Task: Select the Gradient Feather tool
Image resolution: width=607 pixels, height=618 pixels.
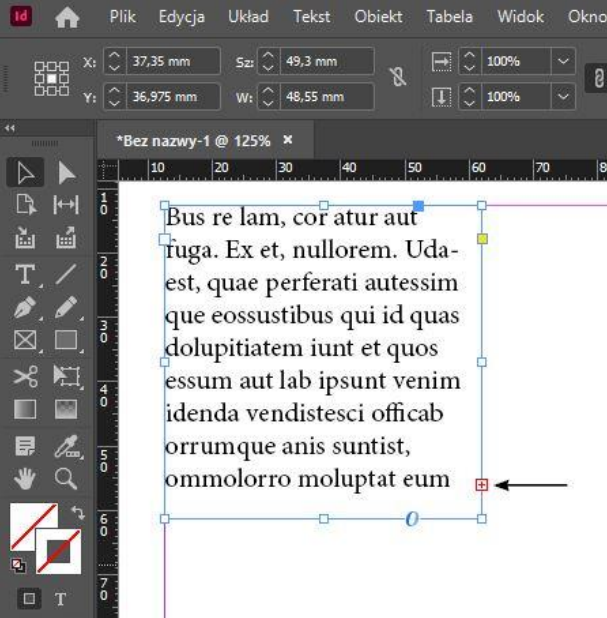Action: [66, 409]
